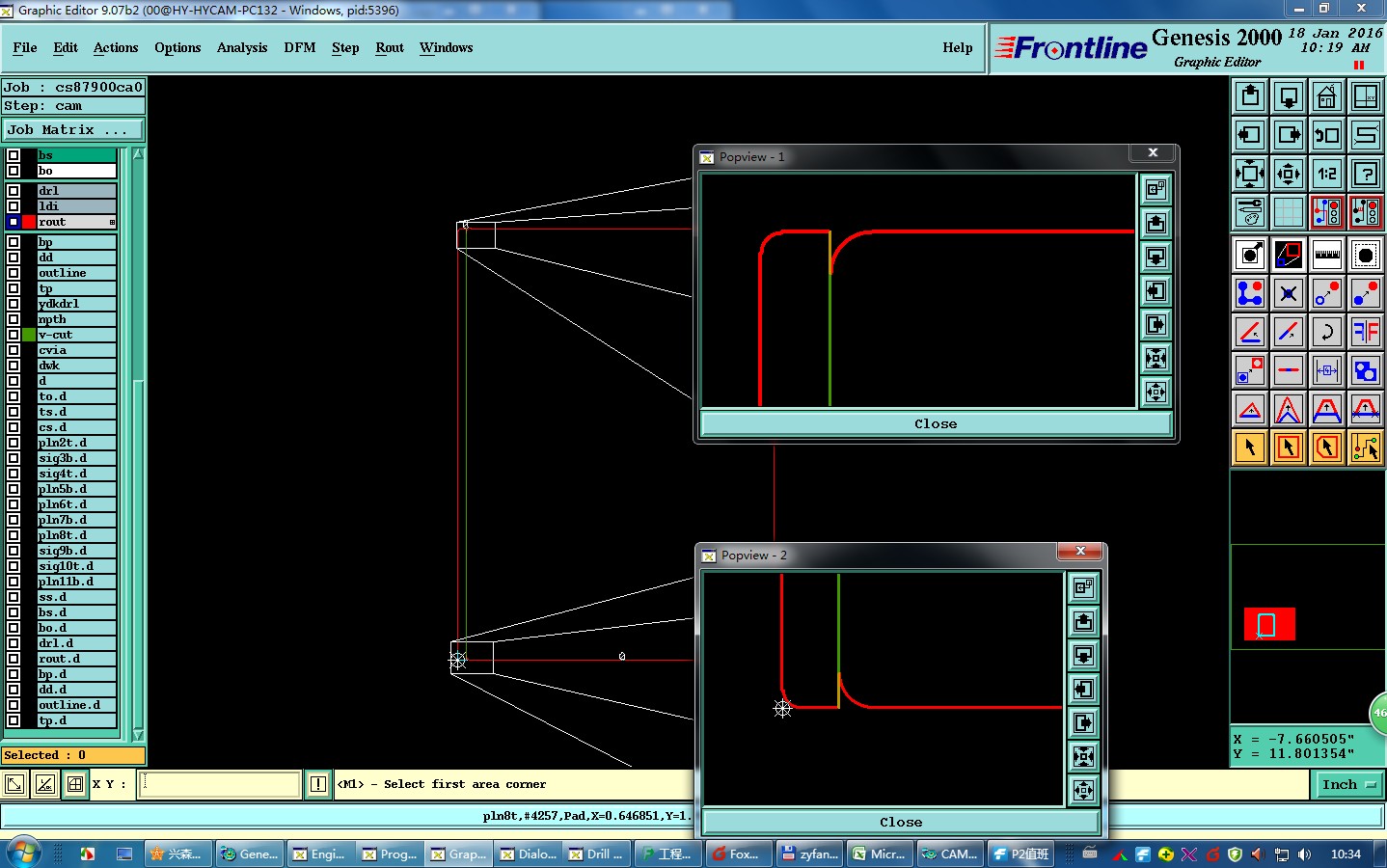Click the pan up icon in right toolbar
Image resolution: width=1387 pixels, height=868 pixels.
(x=1250, y=96)
